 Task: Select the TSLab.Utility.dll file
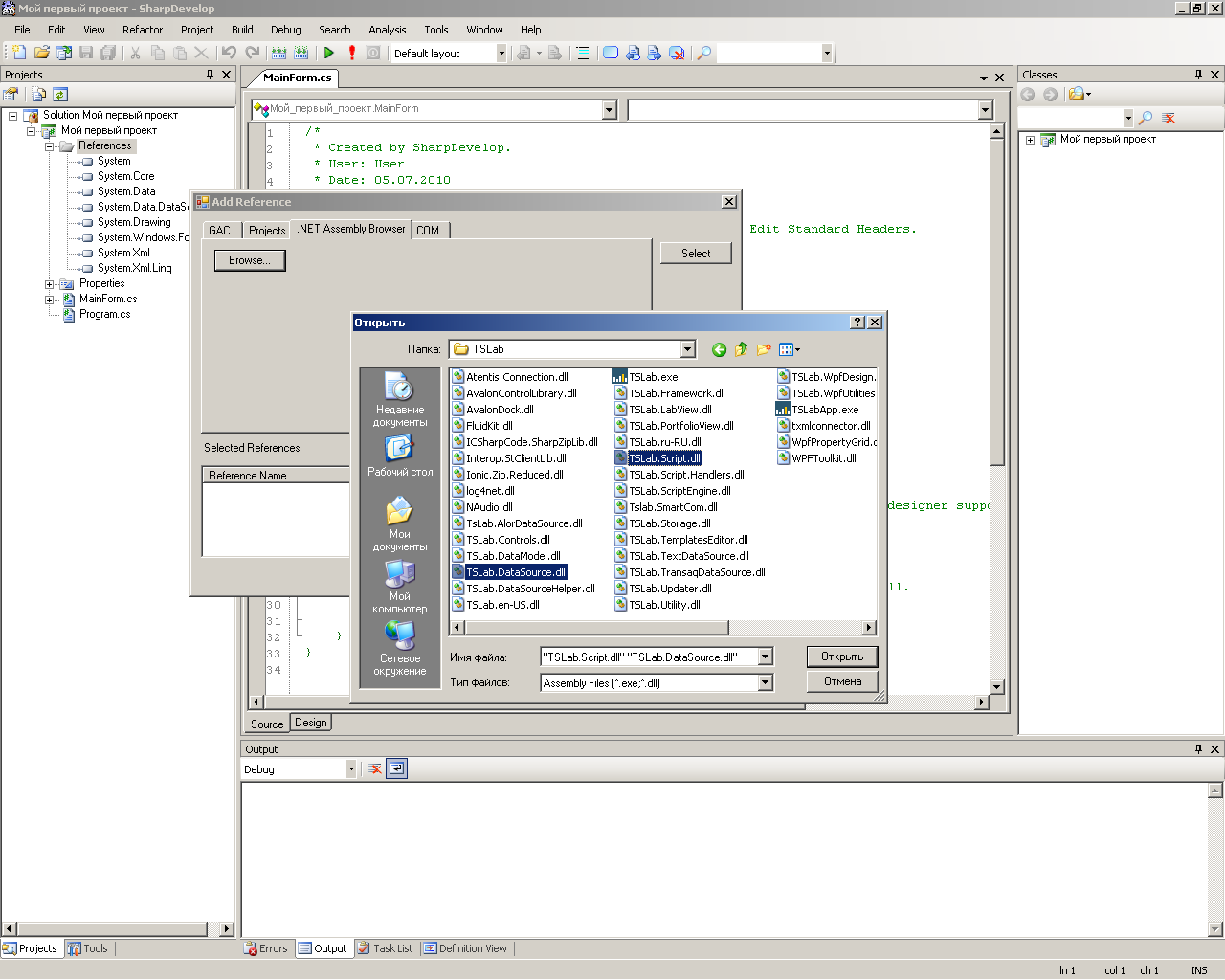point(664,605)
